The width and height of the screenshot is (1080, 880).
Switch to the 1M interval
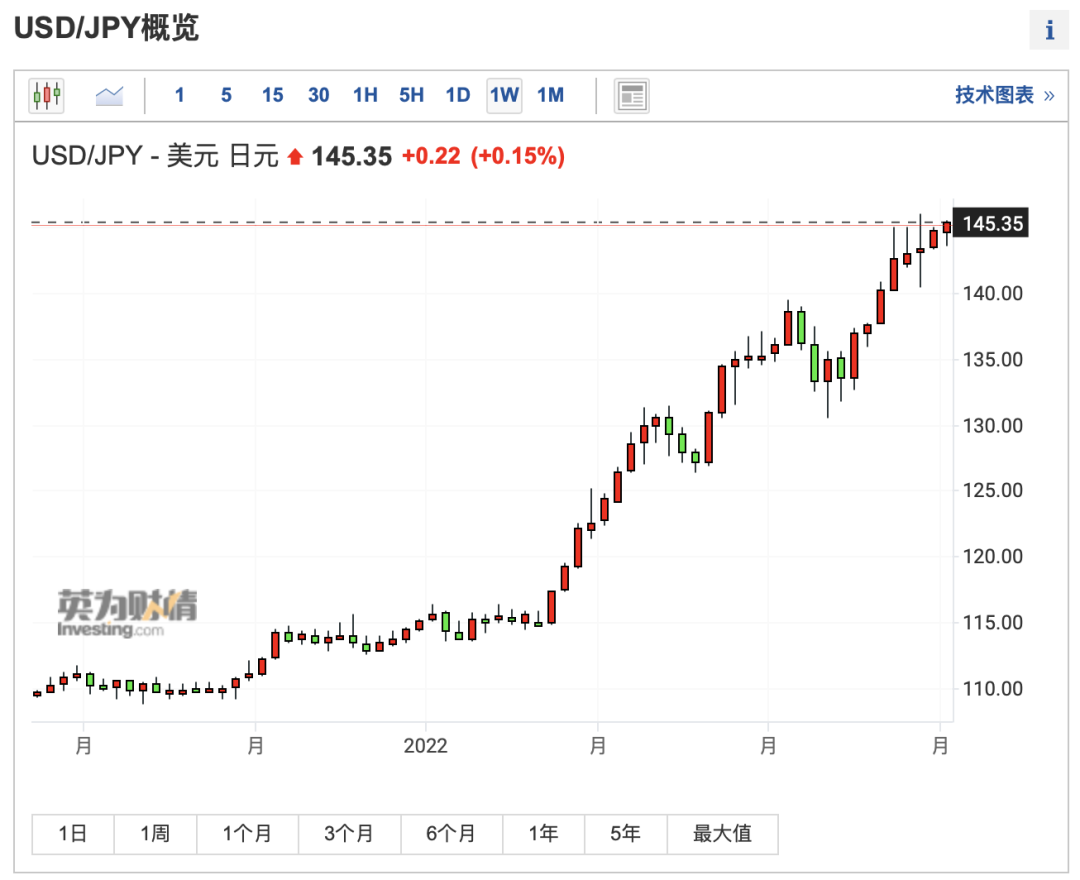pos(550,95)
